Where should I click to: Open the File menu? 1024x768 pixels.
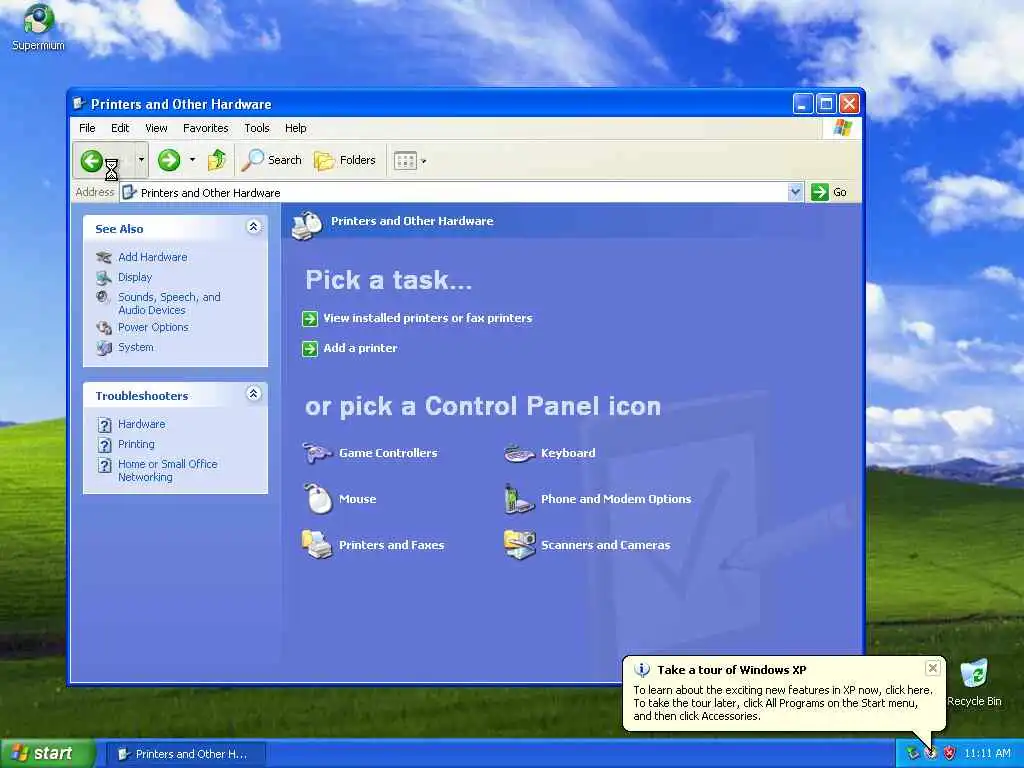pos(87,128)
